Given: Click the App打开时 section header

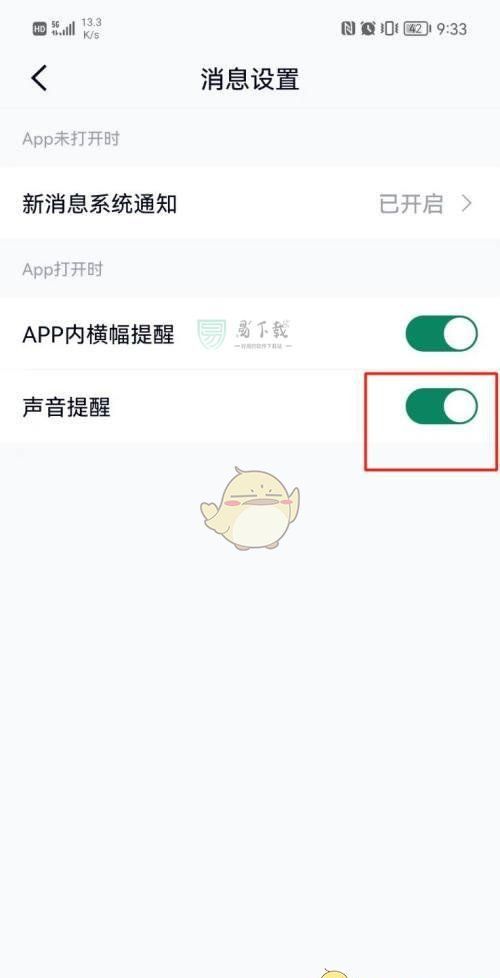Looking at the screenshot, I should pyautogui.click(x=62, y=269).
